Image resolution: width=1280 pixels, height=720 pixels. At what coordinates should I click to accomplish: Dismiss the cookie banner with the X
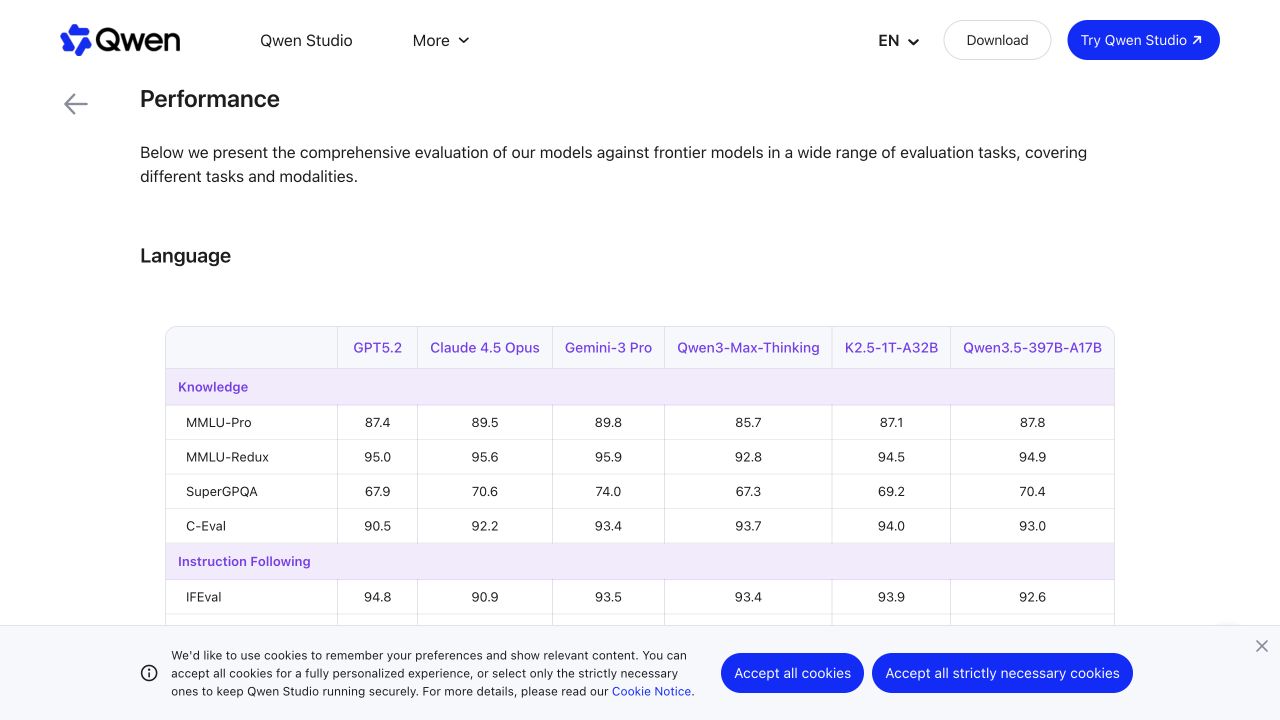tap(1262, 646)
